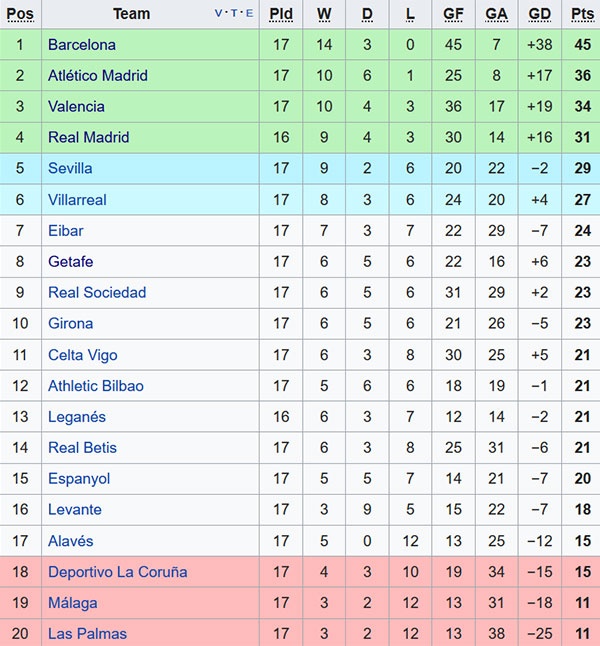This screenshot has height=646, width=600.
Task: Open the Sevilla team link
Action: click(70, 169)
